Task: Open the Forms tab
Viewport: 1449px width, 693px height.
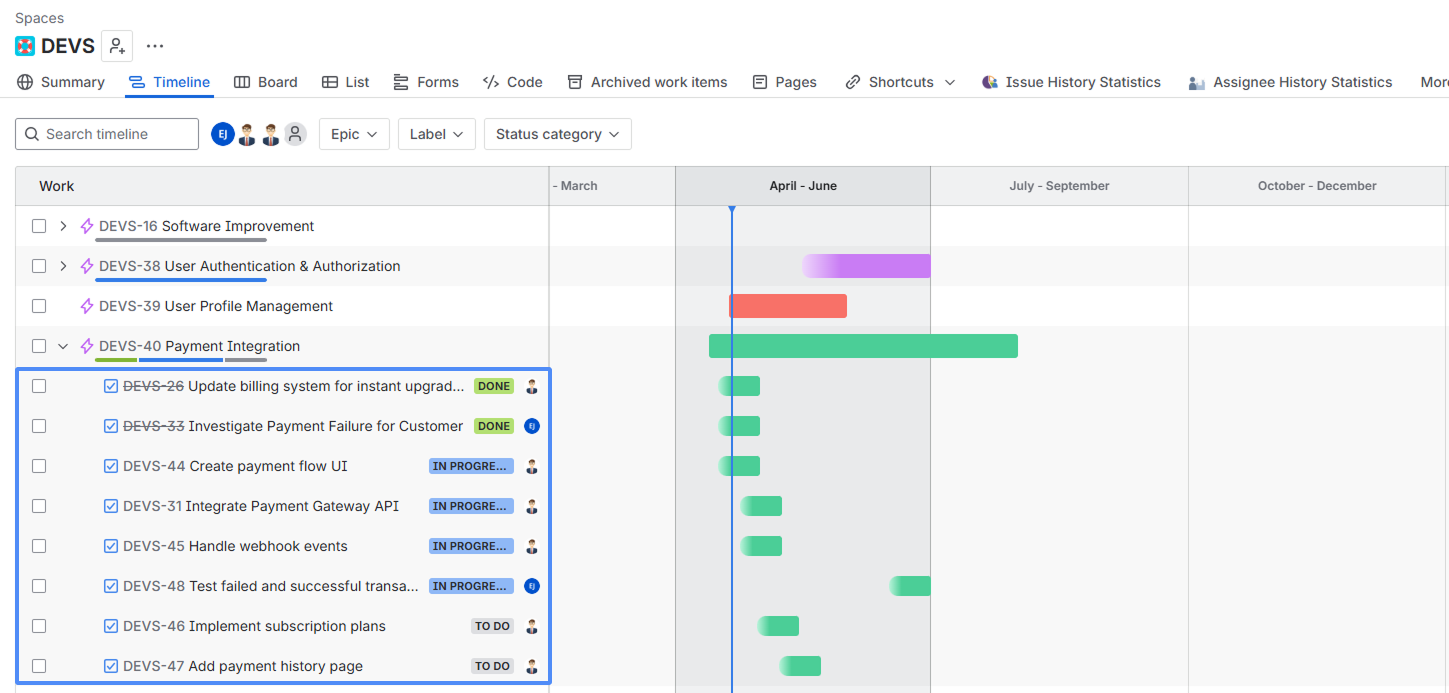Action: point(426,82)
